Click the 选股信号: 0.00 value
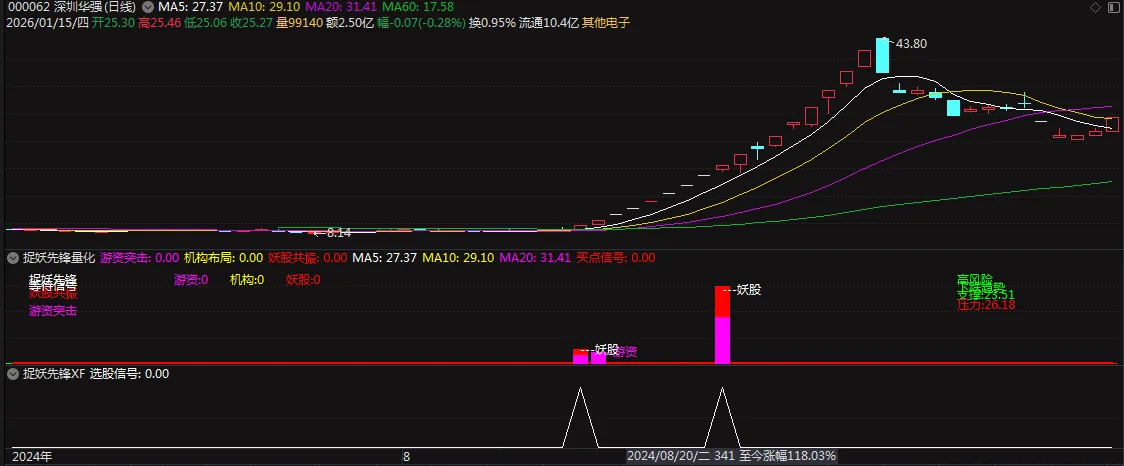1124x466 pixels. coord(130,373)
